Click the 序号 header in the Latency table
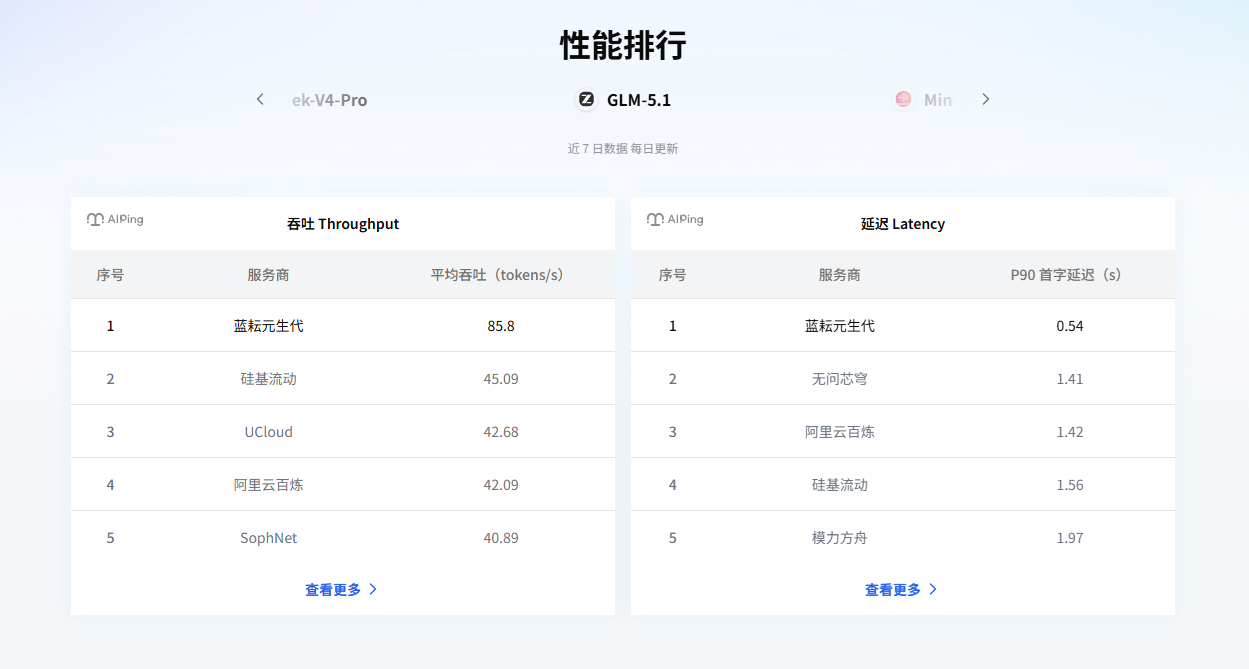The image size is (1249, 669). coord(672,275)
